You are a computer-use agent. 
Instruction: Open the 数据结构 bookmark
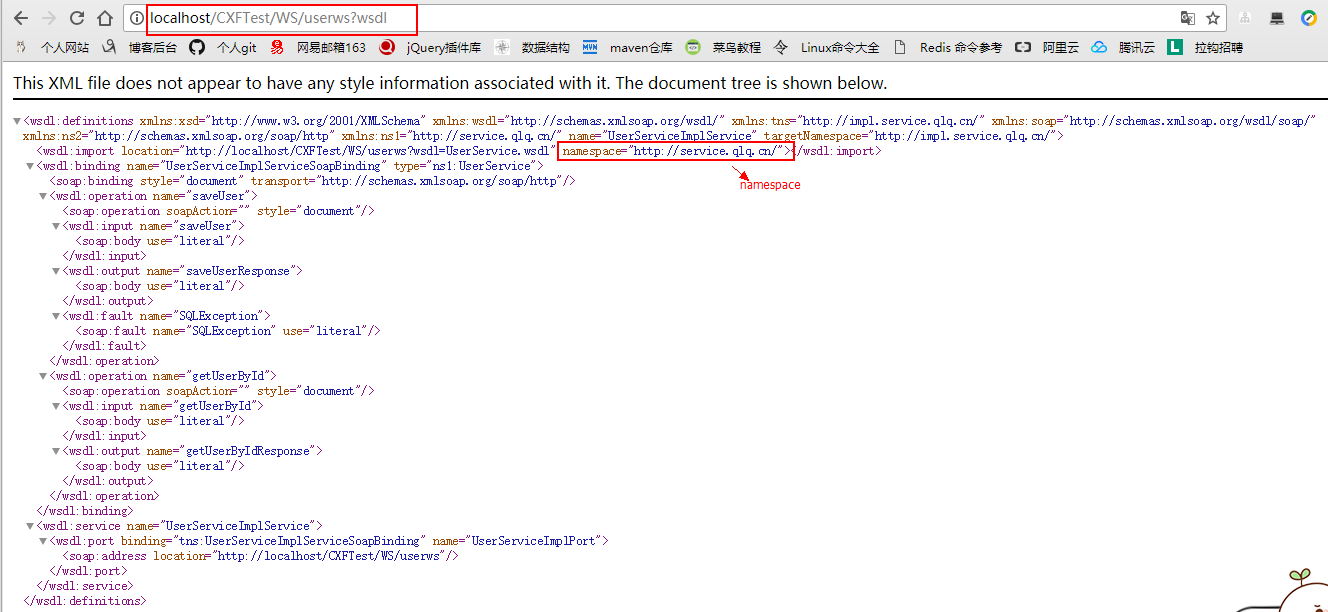coord(532,47)
